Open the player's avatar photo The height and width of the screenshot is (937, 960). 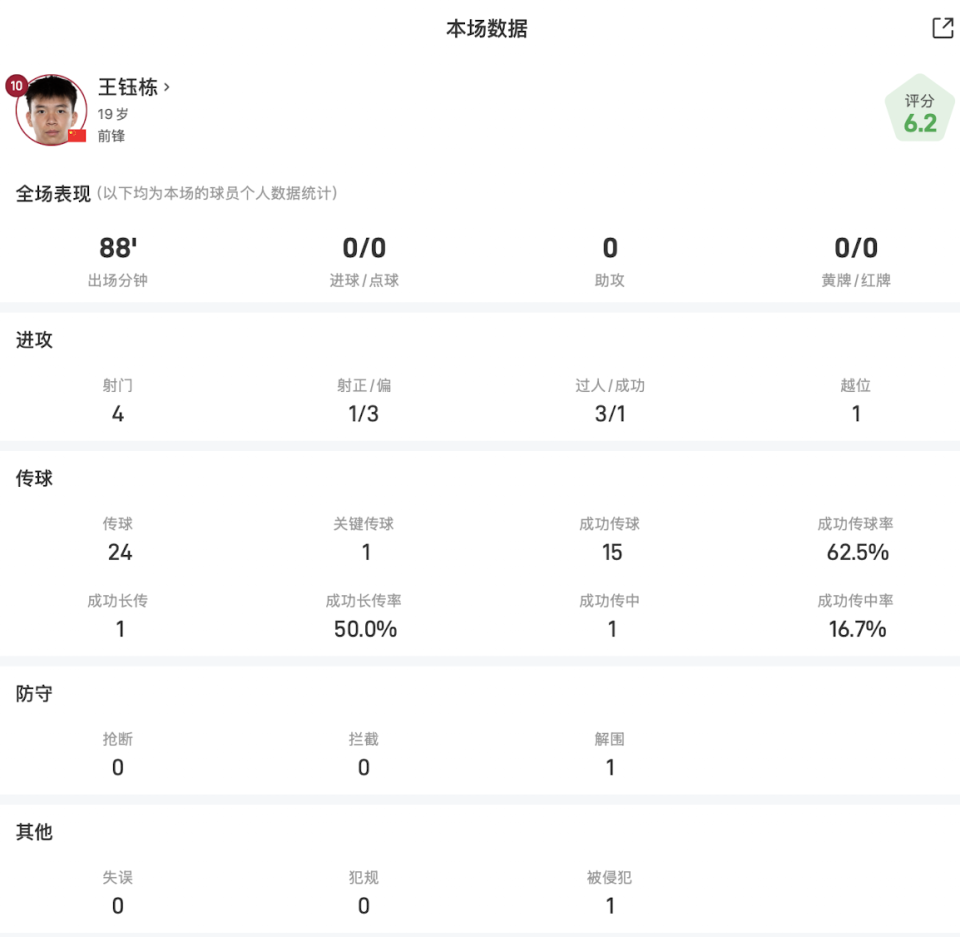point(50,111)
